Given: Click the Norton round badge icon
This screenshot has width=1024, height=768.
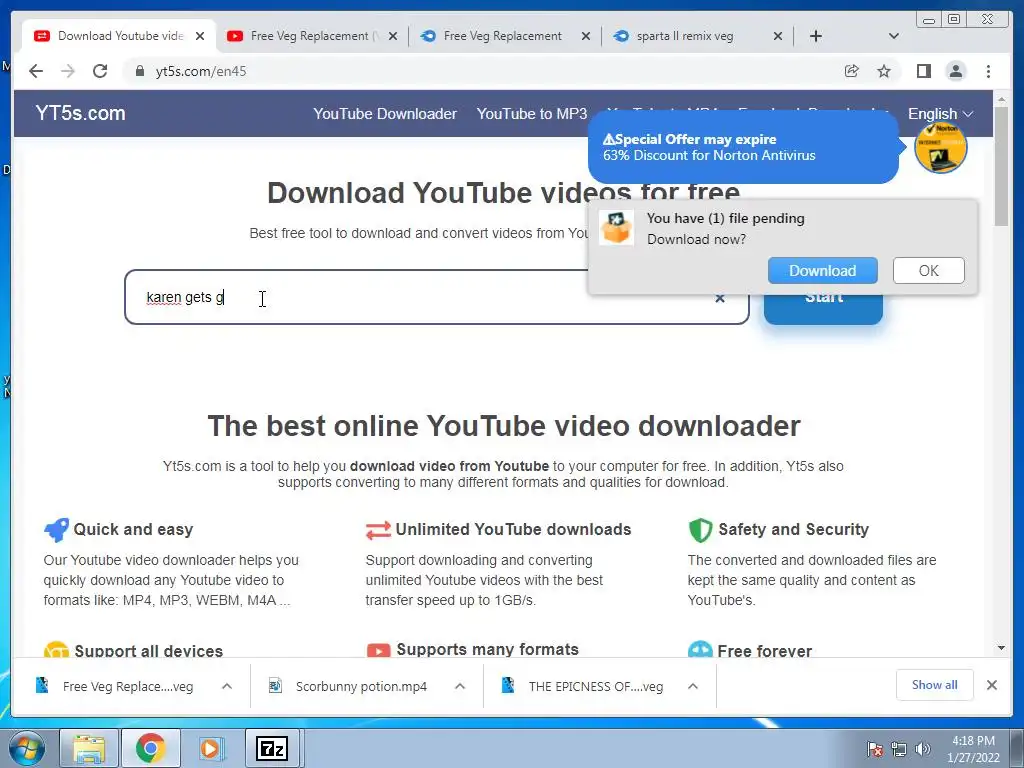Looking at the screenshot, I should point(940,148).
